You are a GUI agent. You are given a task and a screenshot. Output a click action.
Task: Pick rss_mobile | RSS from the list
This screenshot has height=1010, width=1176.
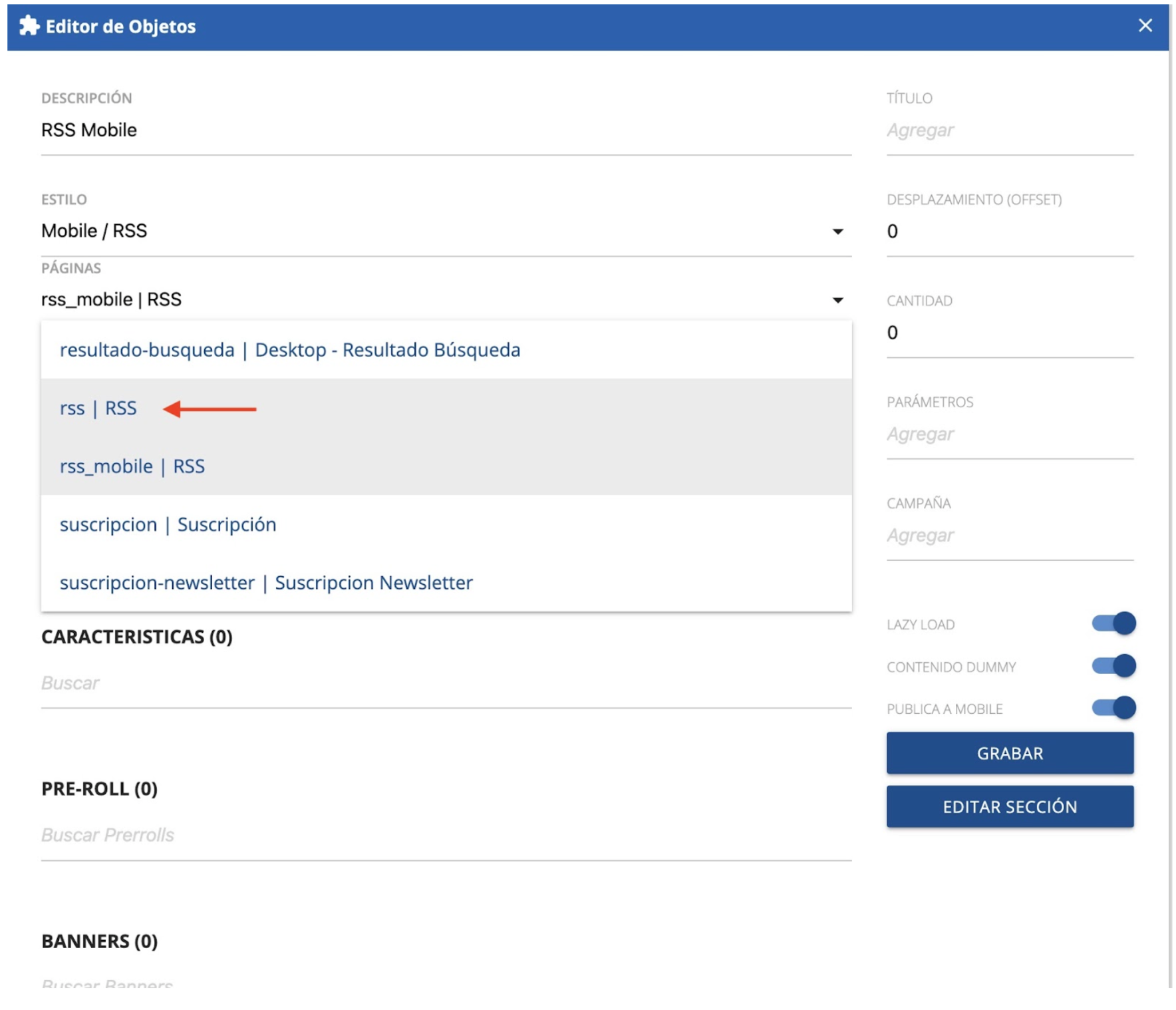tap(446, 466)
